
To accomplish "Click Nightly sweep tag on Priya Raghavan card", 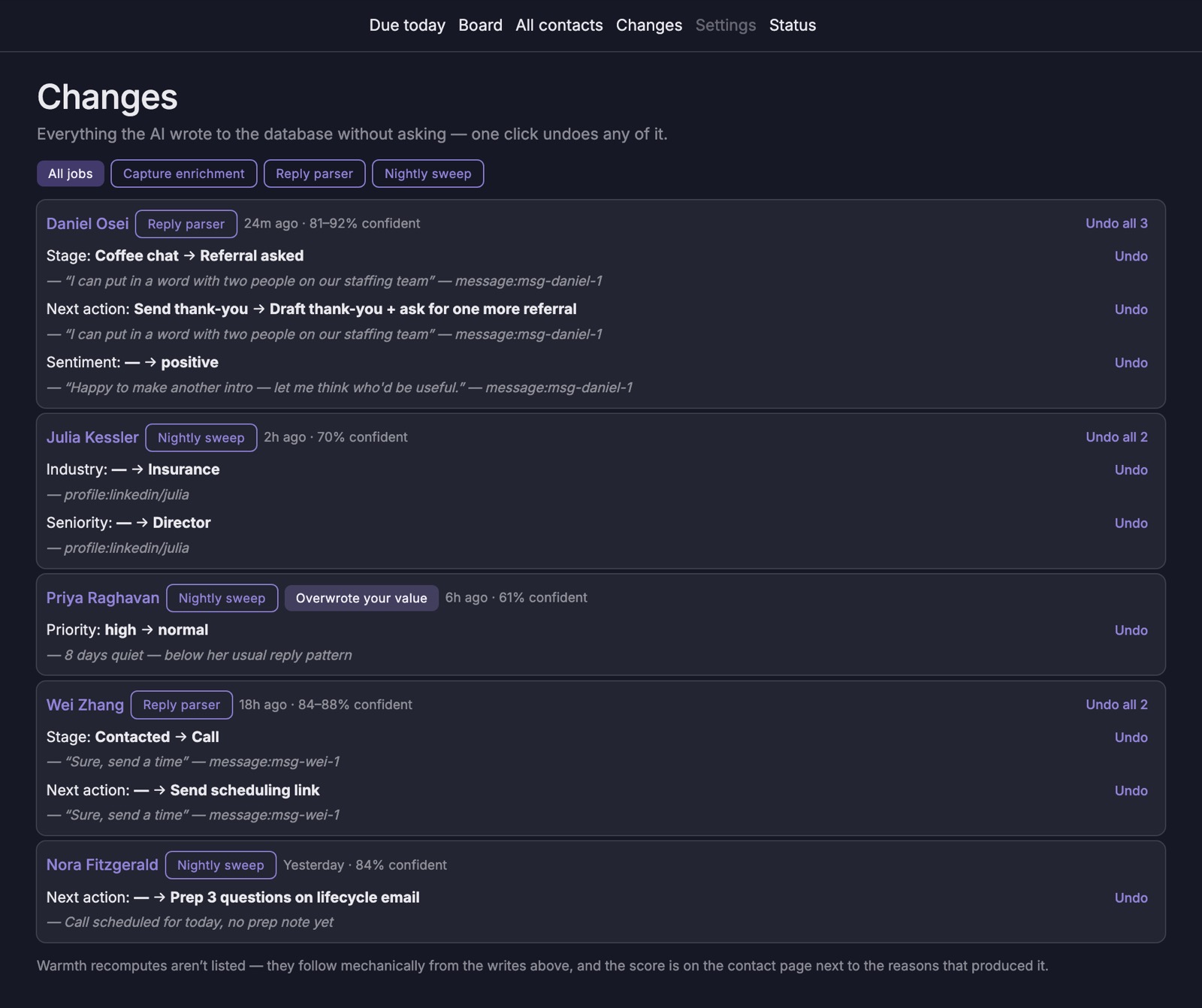I will [222, 599].
